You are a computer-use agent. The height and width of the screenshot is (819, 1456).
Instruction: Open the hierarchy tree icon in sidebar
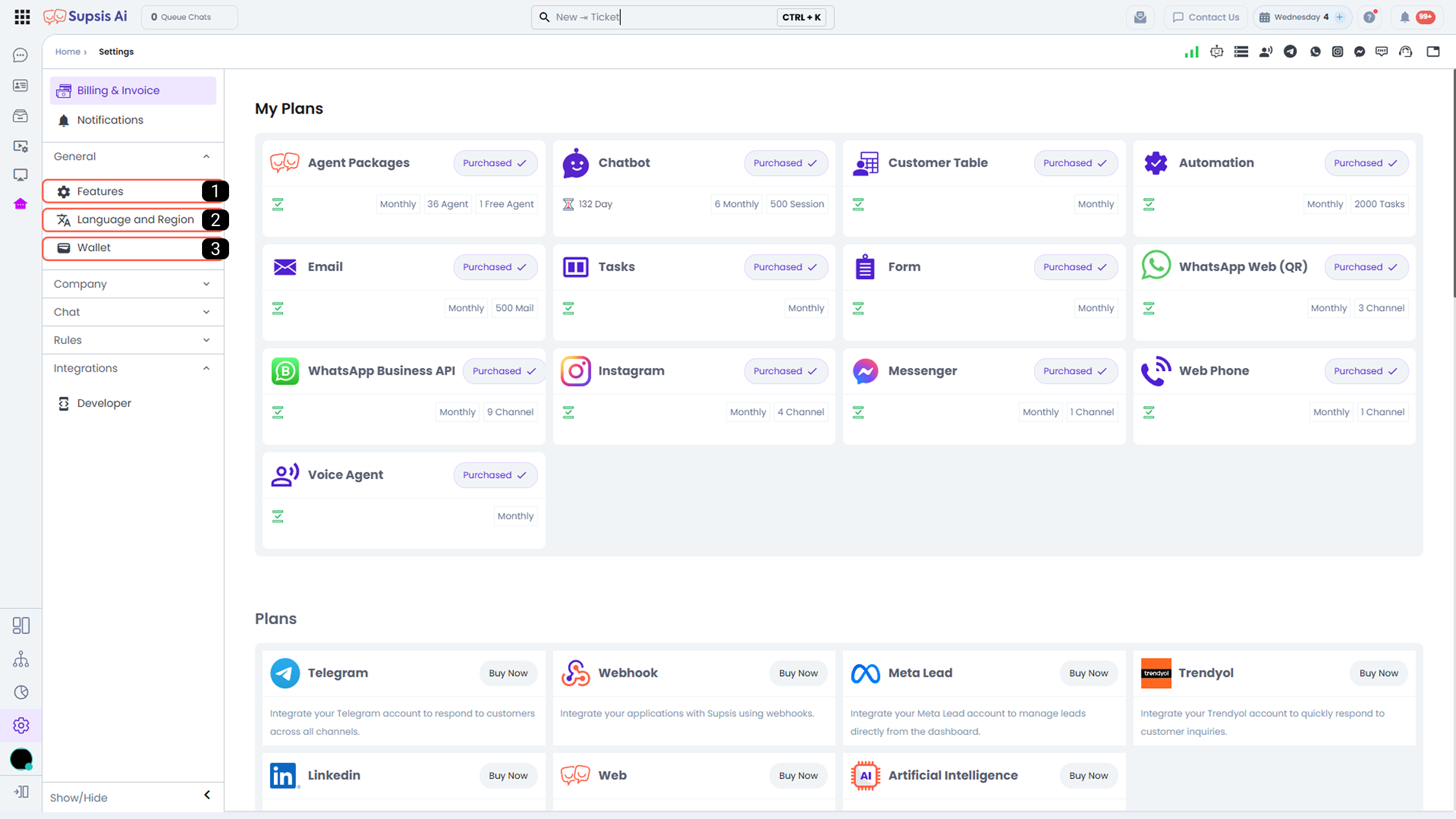point(21,659)
